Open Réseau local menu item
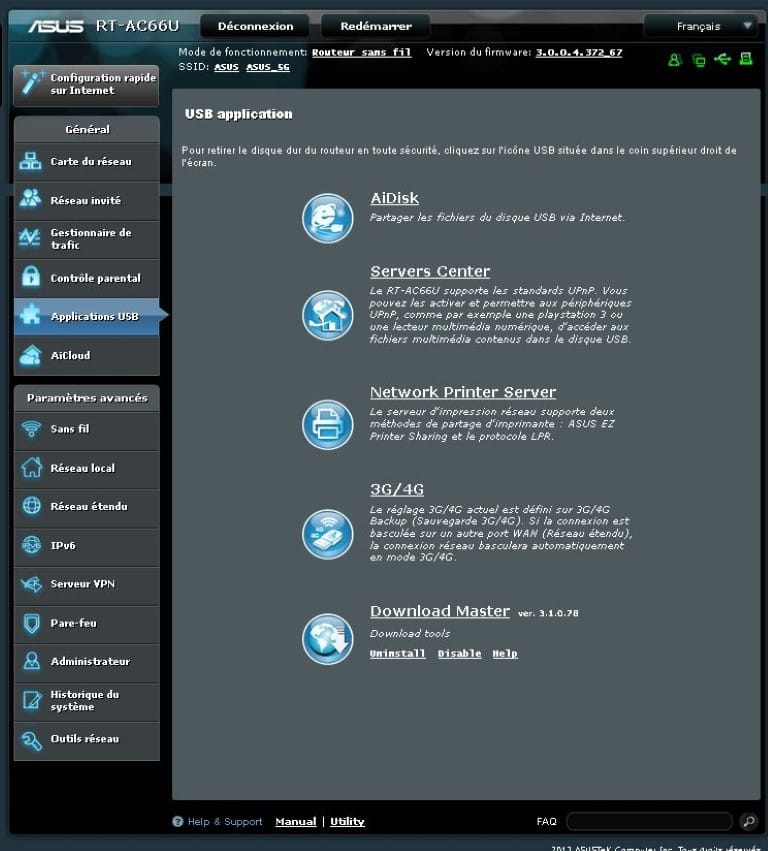Screen dimensions: 768x851 [87, 468]
